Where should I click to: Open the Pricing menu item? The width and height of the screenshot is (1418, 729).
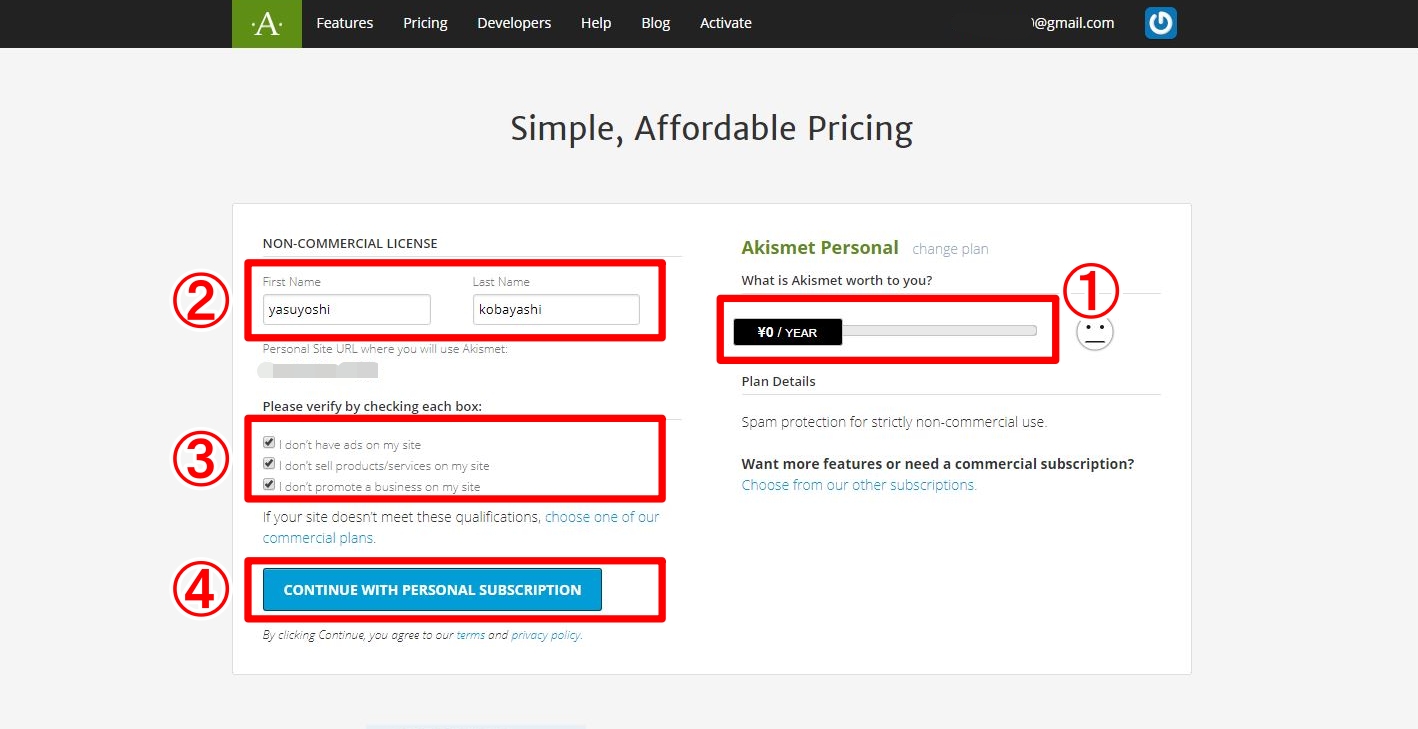(x=426, y=23)
